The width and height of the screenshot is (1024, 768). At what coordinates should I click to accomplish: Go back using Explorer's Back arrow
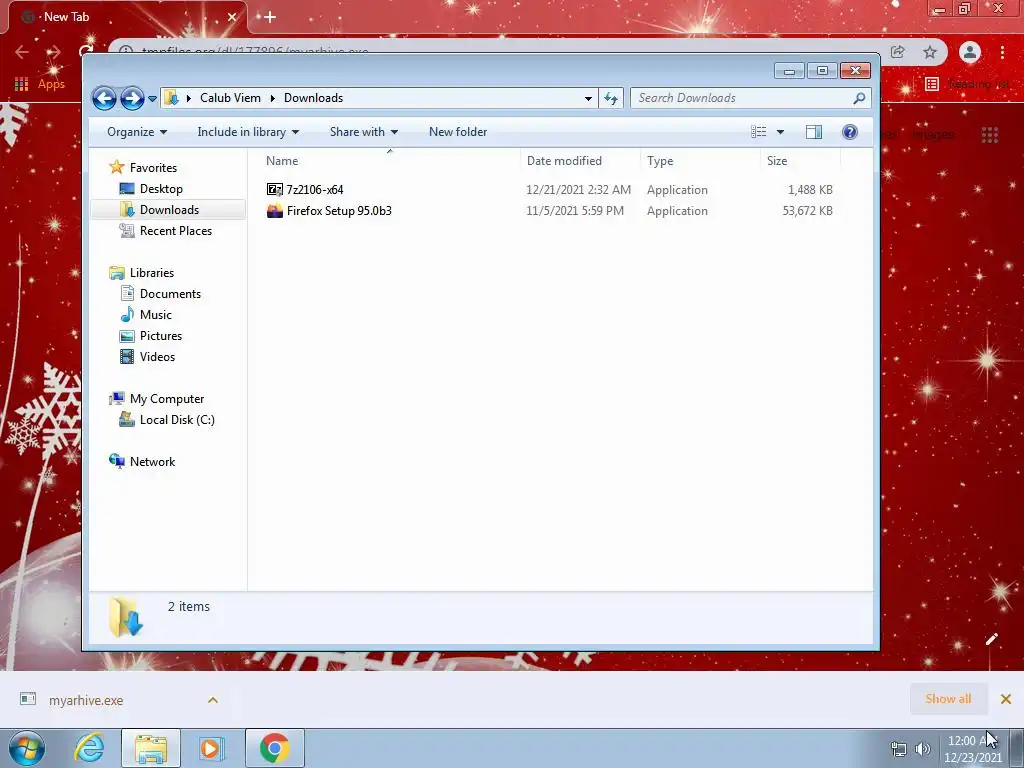(104, 99)
